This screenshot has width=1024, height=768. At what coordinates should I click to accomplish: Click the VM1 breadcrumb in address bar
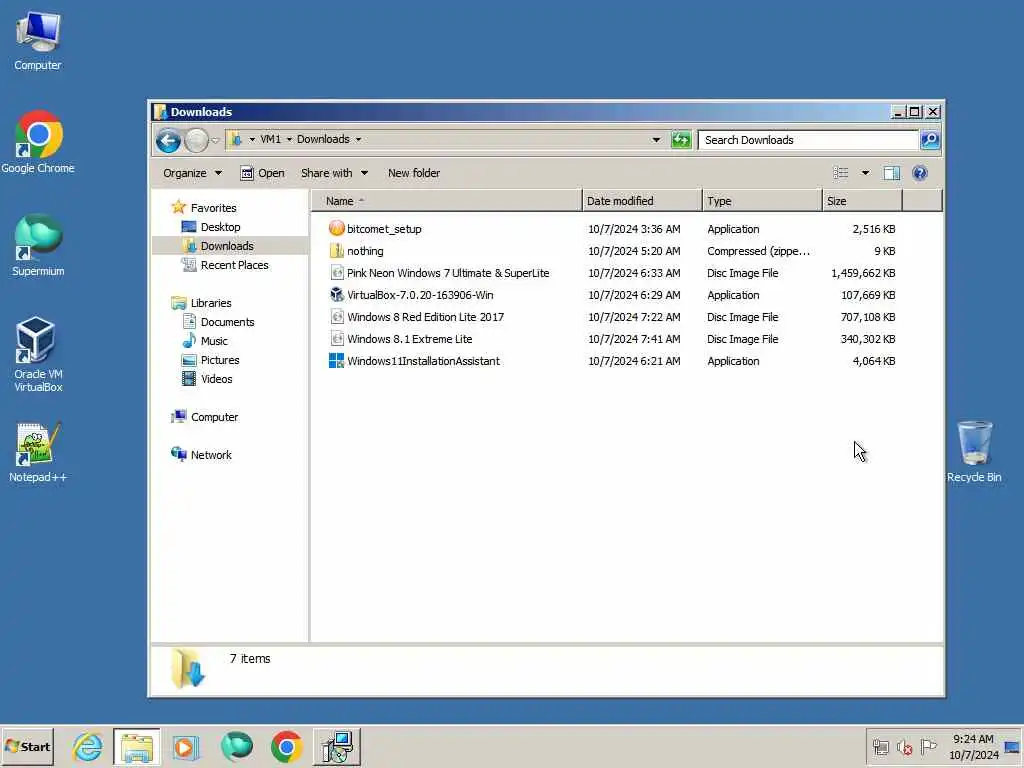click(270, 139)
